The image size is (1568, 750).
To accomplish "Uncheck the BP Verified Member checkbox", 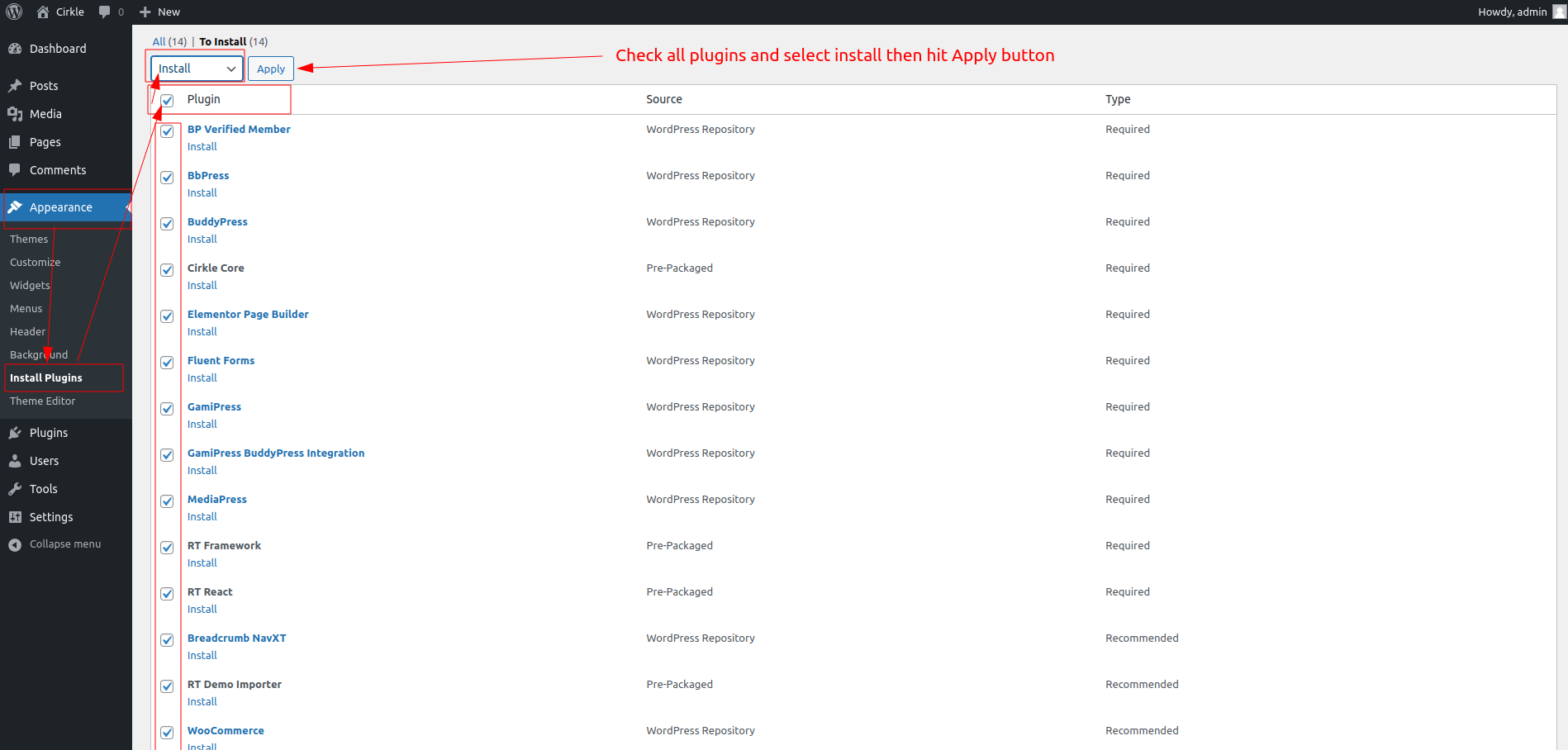I will 168,131.
